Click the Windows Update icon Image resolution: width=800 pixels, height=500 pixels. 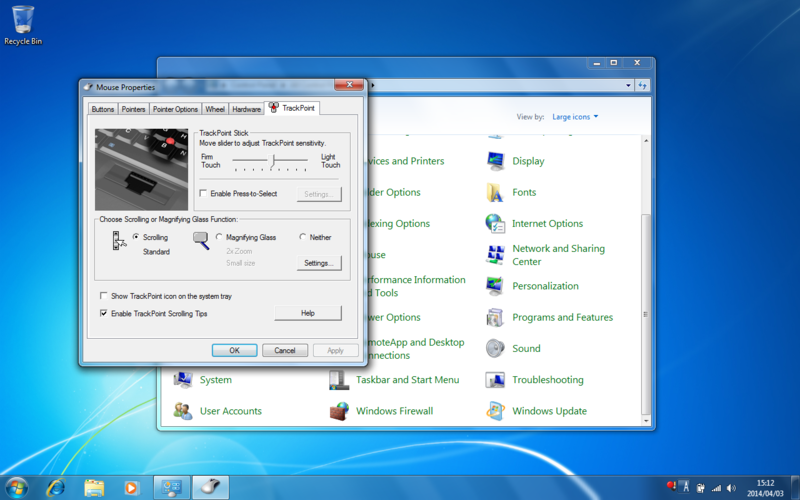point(495,411)
